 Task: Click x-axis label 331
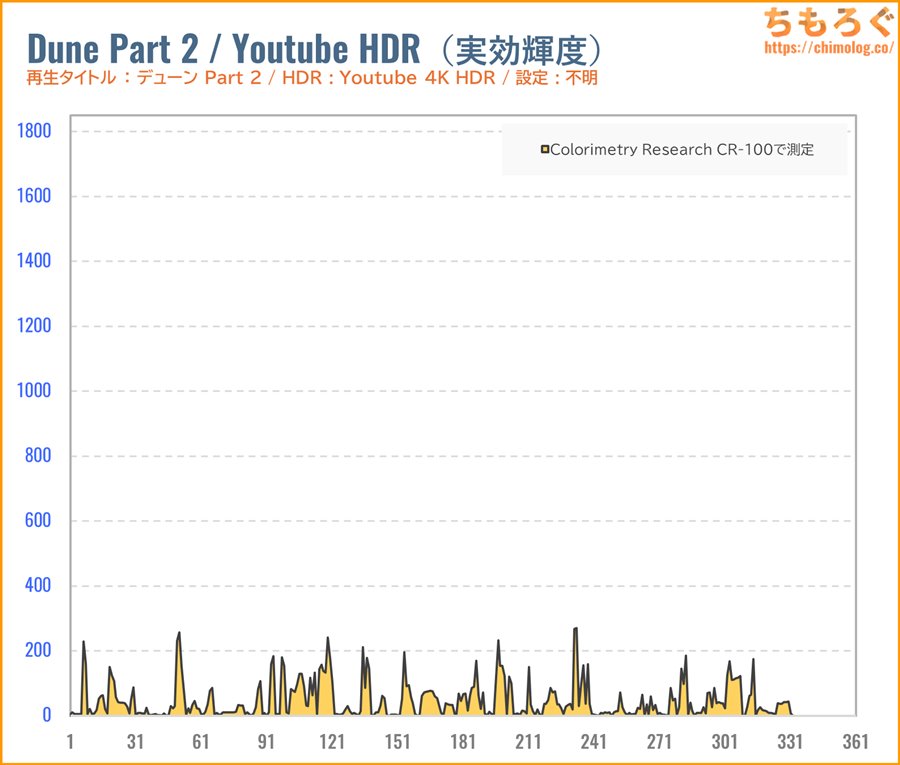coord(790,741)
